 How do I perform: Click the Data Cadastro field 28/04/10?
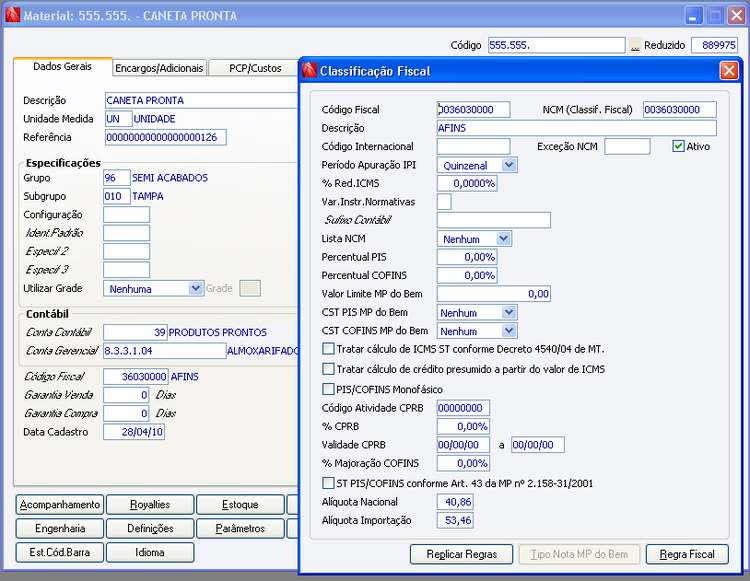(x=134, y=432)
